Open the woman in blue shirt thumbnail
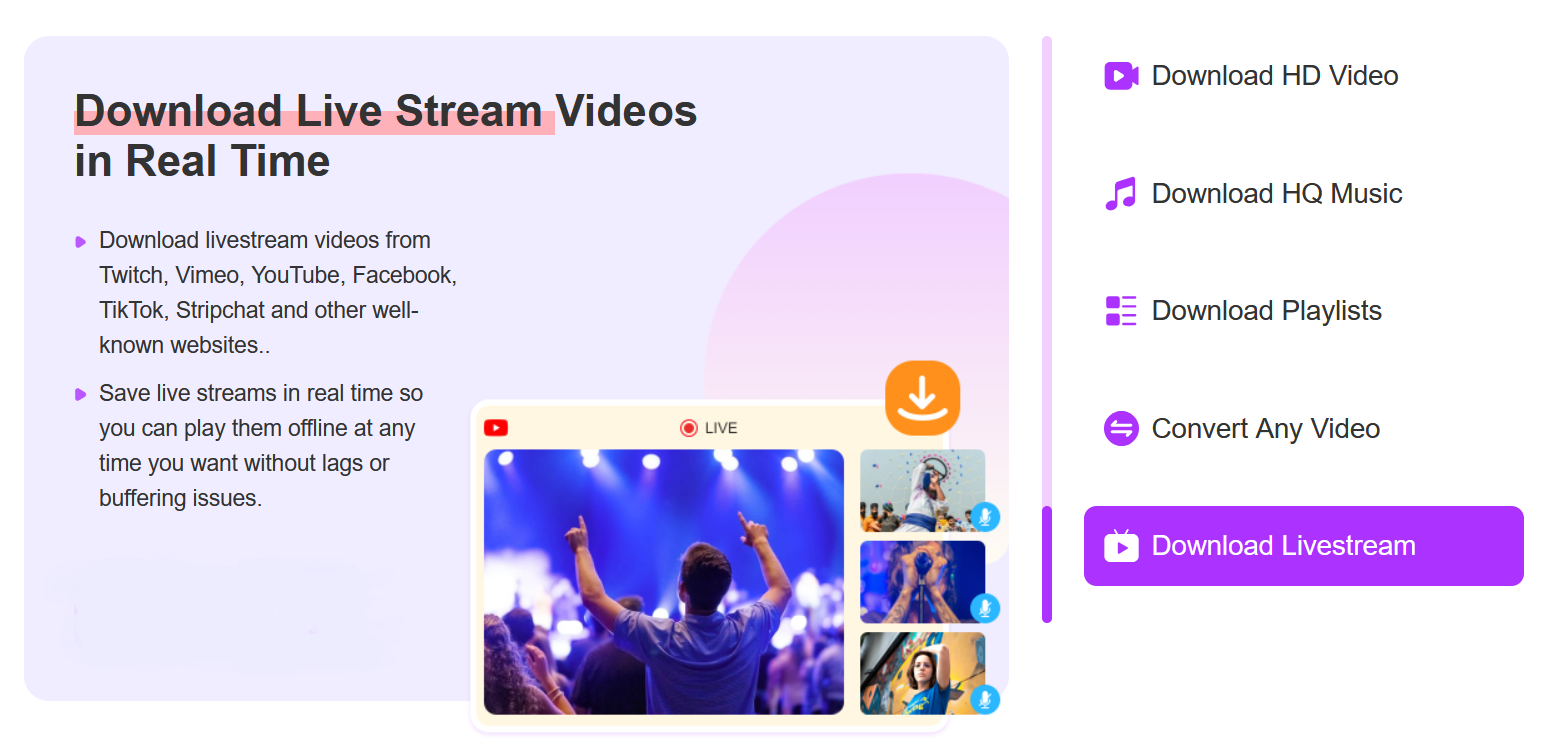The height and width of the screenshot is (749, 1551). (922, 673)
